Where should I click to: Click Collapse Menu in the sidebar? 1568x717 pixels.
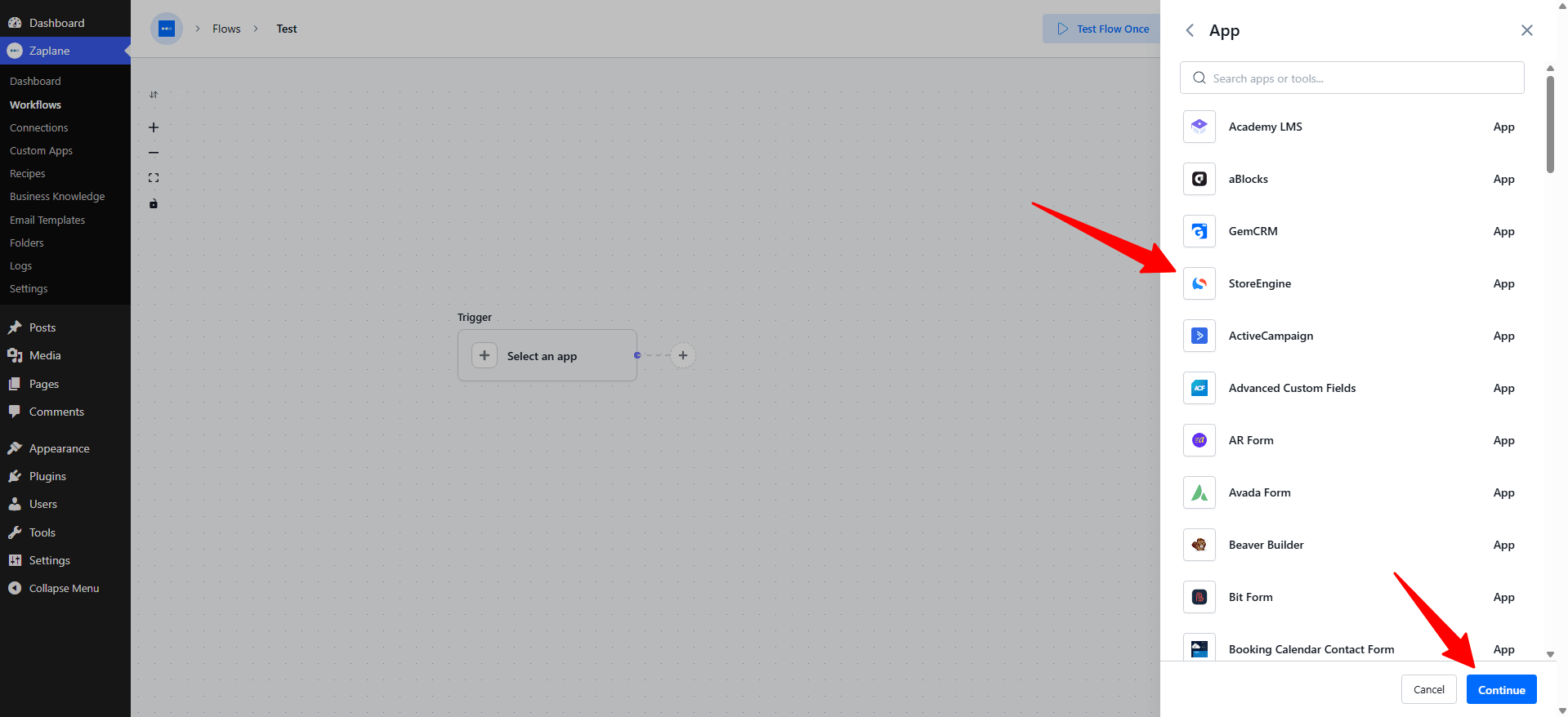(65, 588)
